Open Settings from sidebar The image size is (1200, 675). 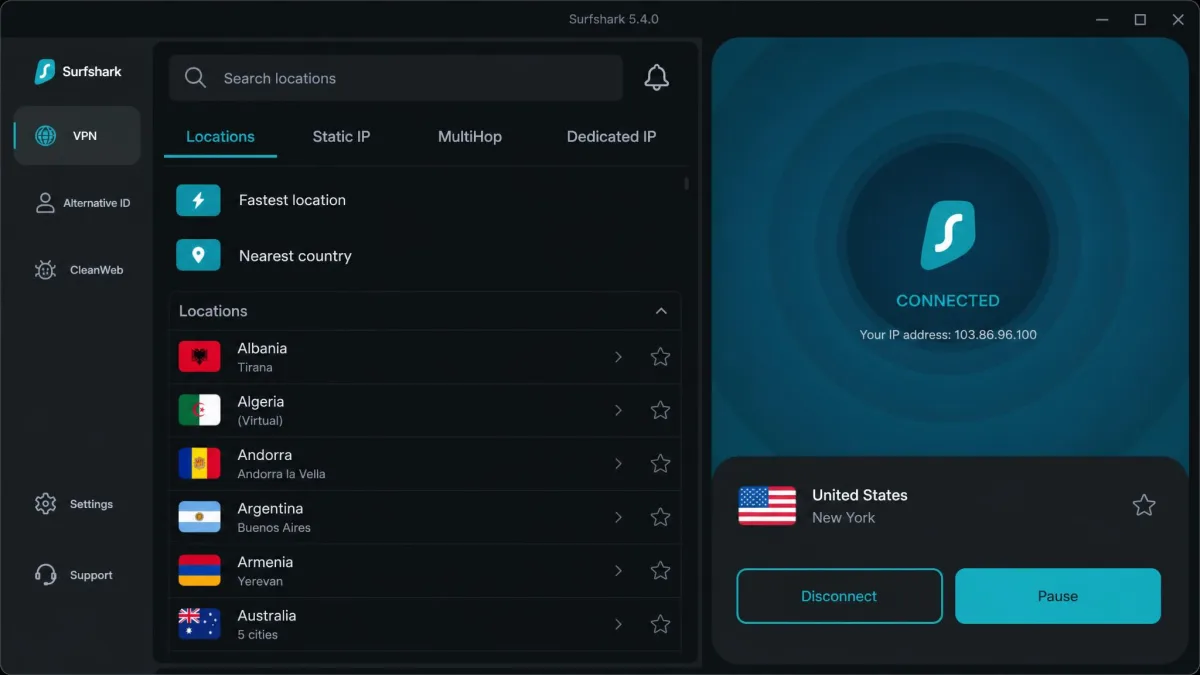74,504
